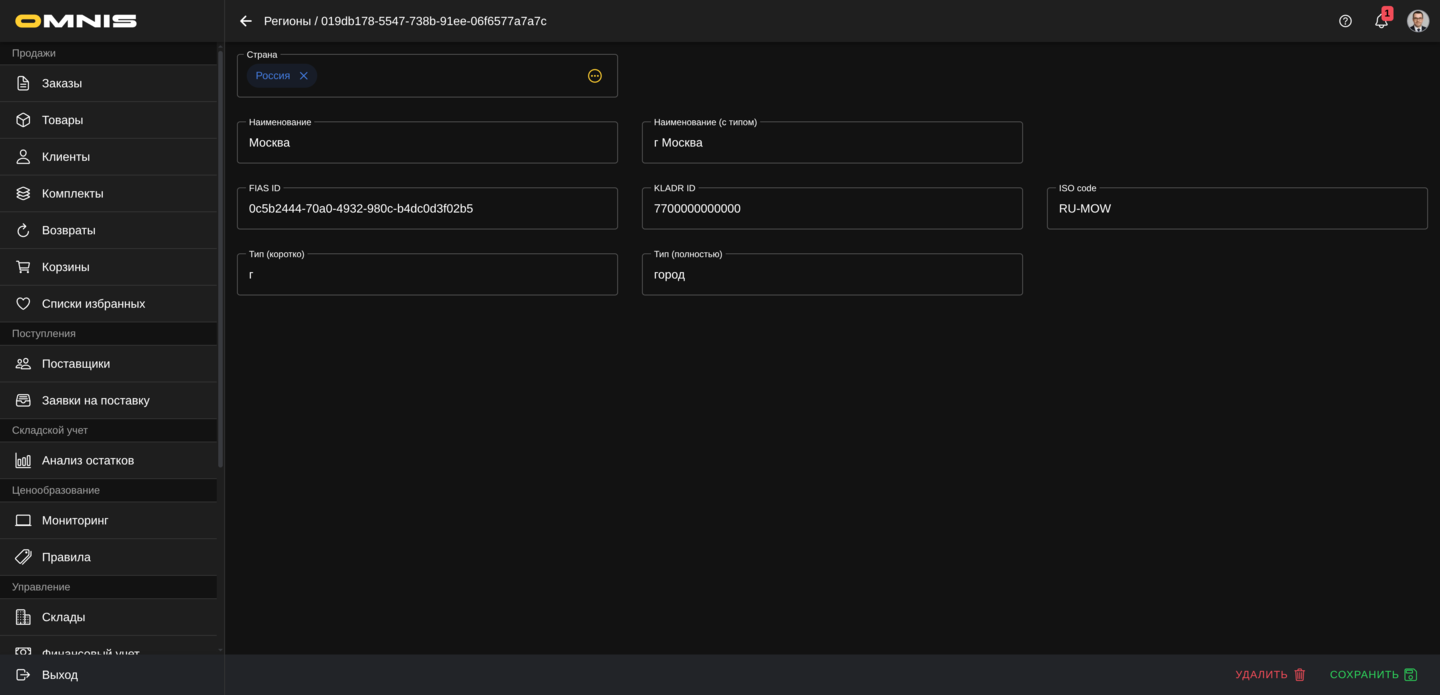
Task: Remove the Россия chip with X
Action: tap(304, 76)
